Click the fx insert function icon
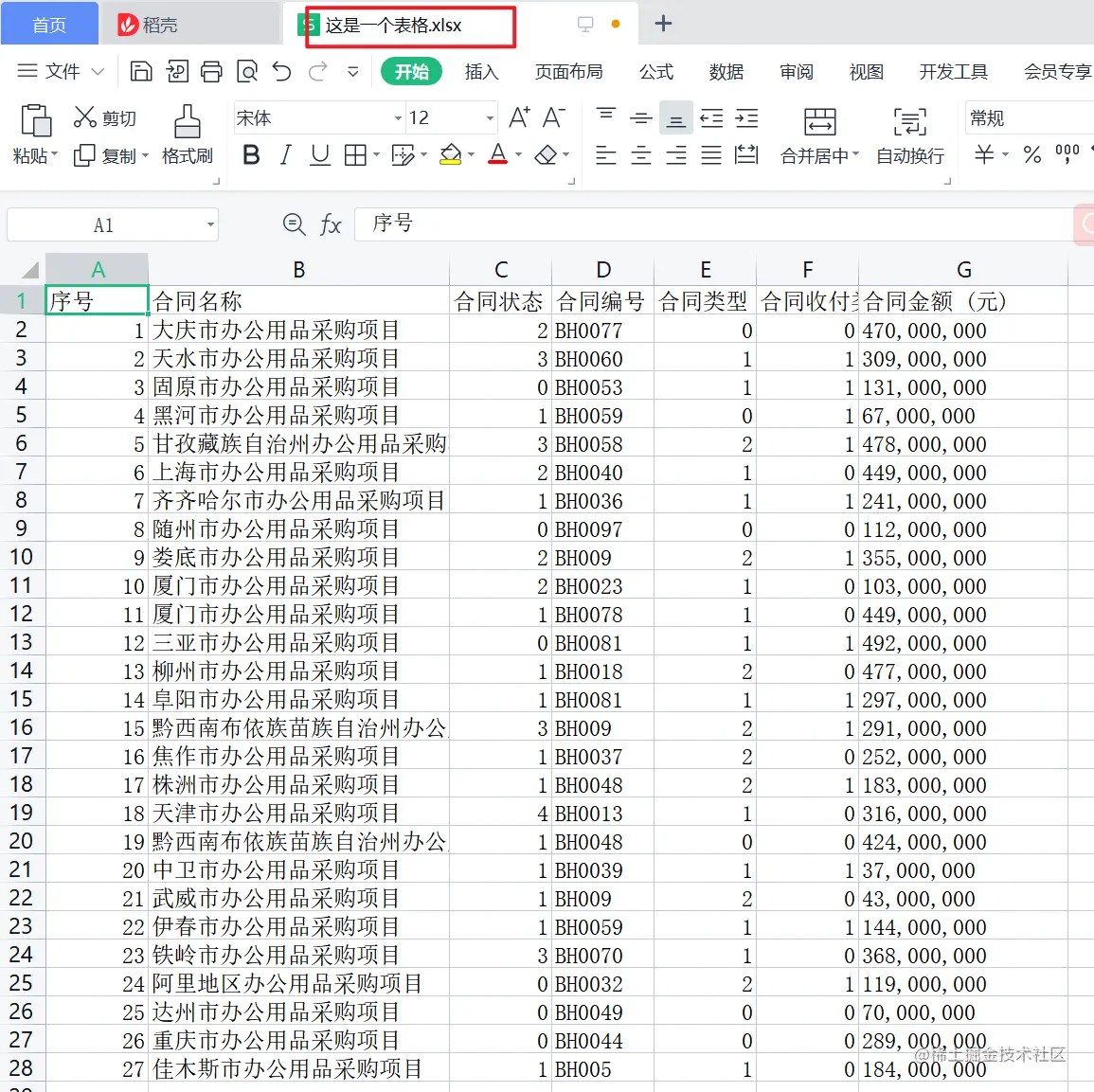This screenshot has width=1094, height=1092. pyautogui.click(x=330, y=224)
